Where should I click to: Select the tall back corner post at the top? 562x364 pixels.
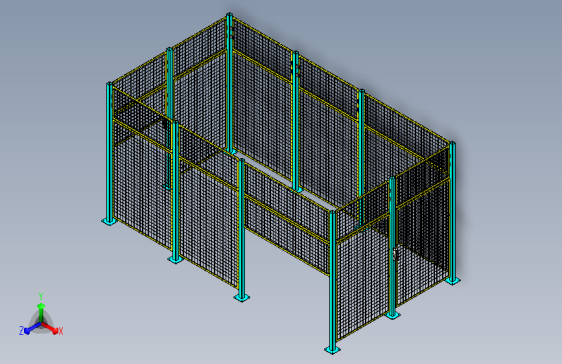point(229,82)
